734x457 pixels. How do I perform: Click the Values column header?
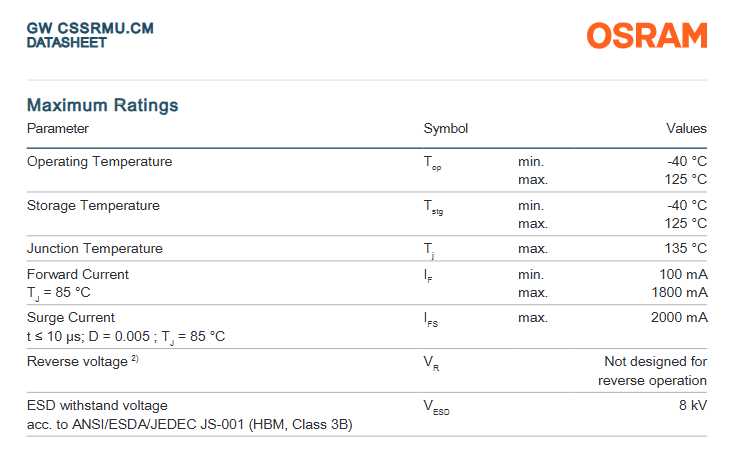coord(686,129)
